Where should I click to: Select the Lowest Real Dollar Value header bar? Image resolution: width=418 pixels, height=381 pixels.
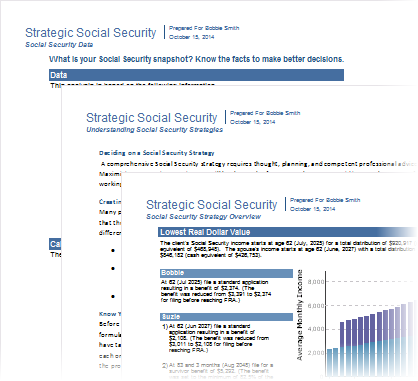[x=287, y=232]
